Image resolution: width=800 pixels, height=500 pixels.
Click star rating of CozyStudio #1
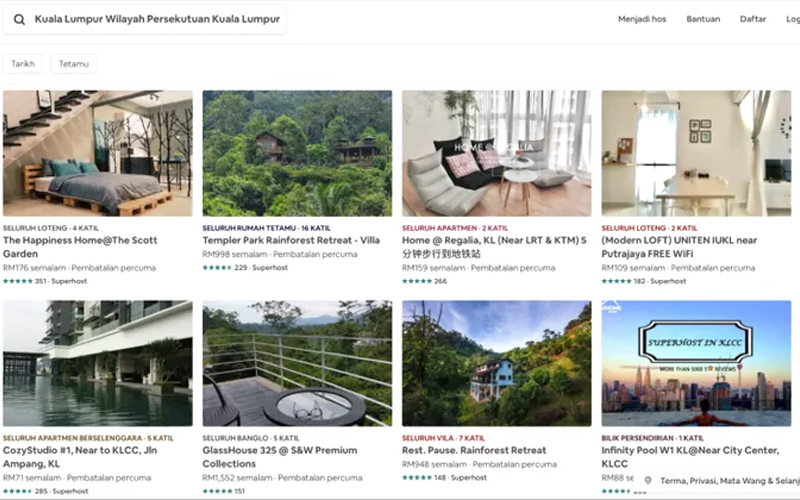[x=18, y=491]
